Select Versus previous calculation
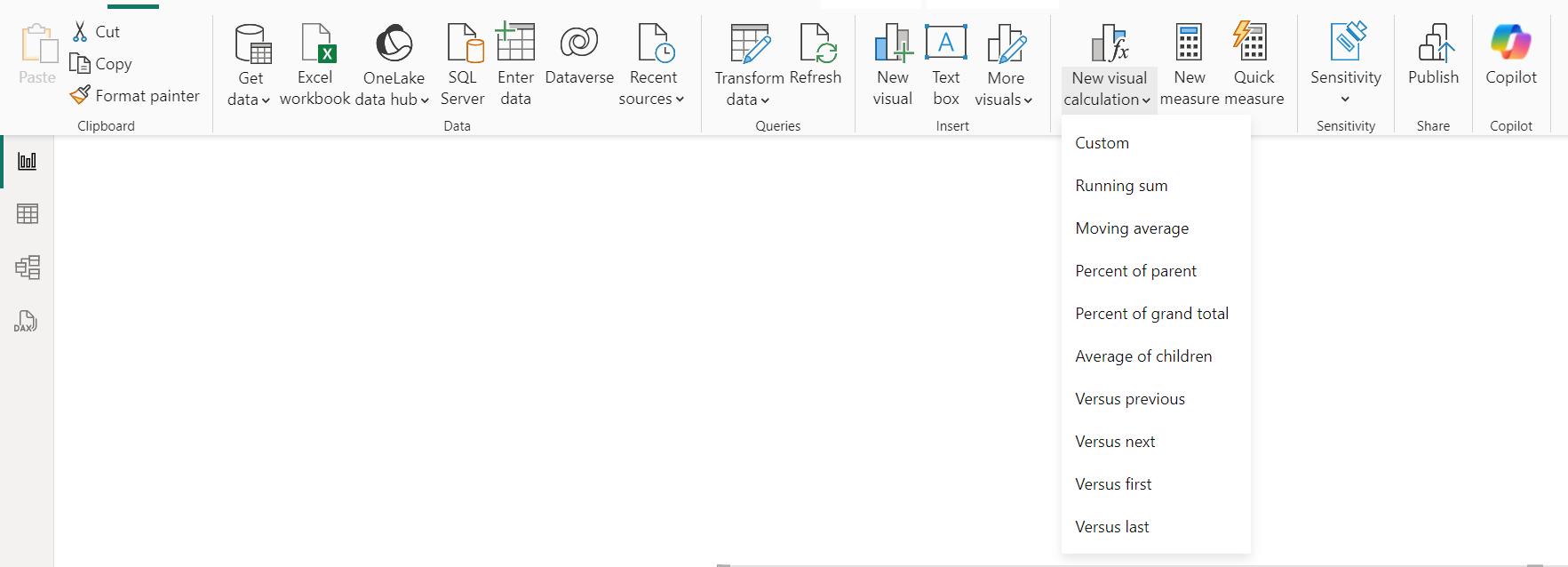 [1156, 399]
